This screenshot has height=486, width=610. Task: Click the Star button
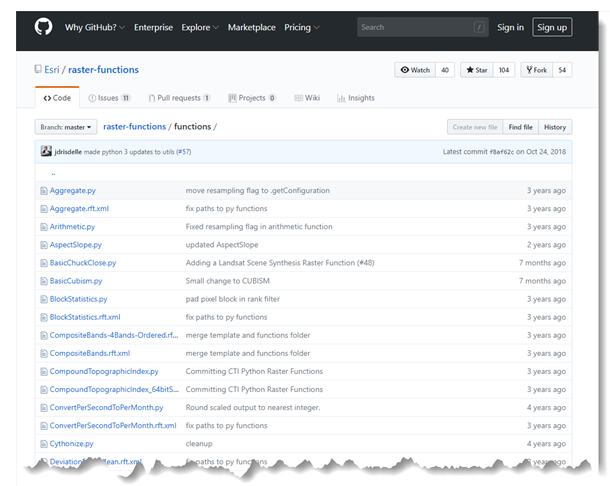[x=477, y=70]
